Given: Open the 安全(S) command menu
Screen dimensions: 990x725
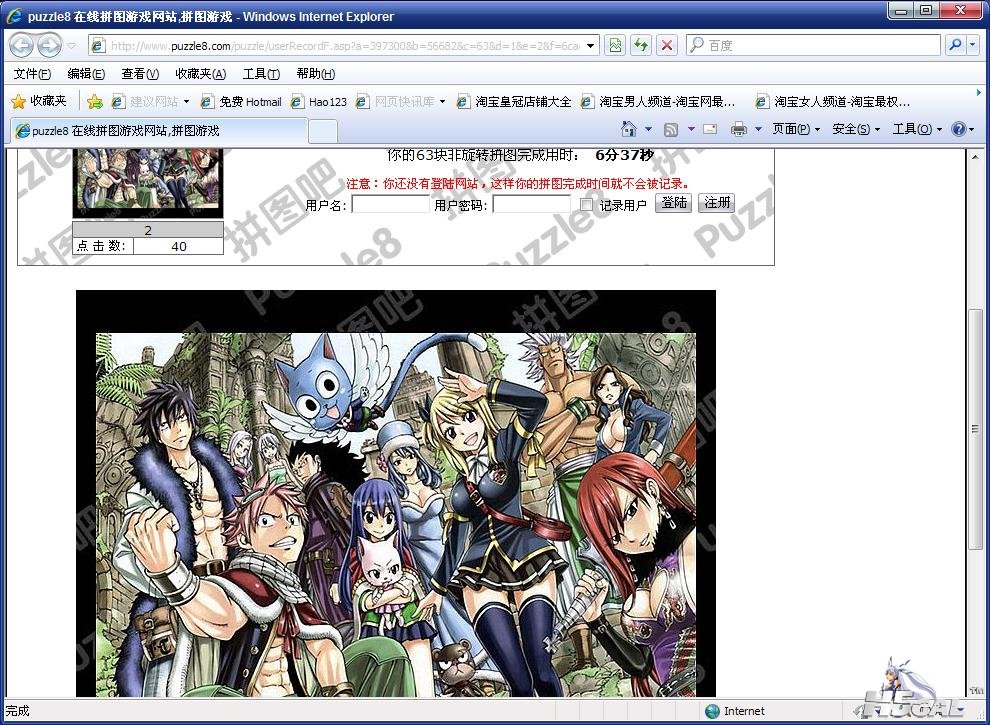Looking at the screenshot, I should 856,129.
